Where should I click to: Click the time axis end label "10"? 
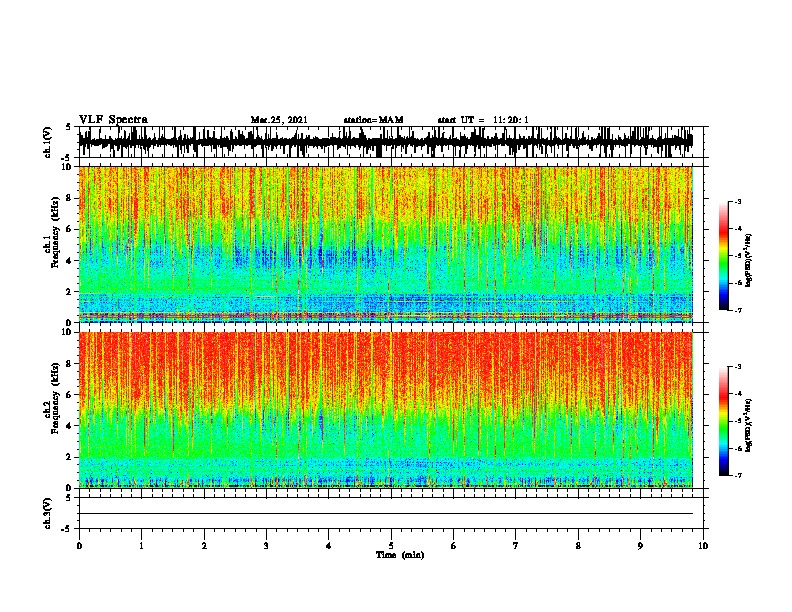tap(703, 546)
